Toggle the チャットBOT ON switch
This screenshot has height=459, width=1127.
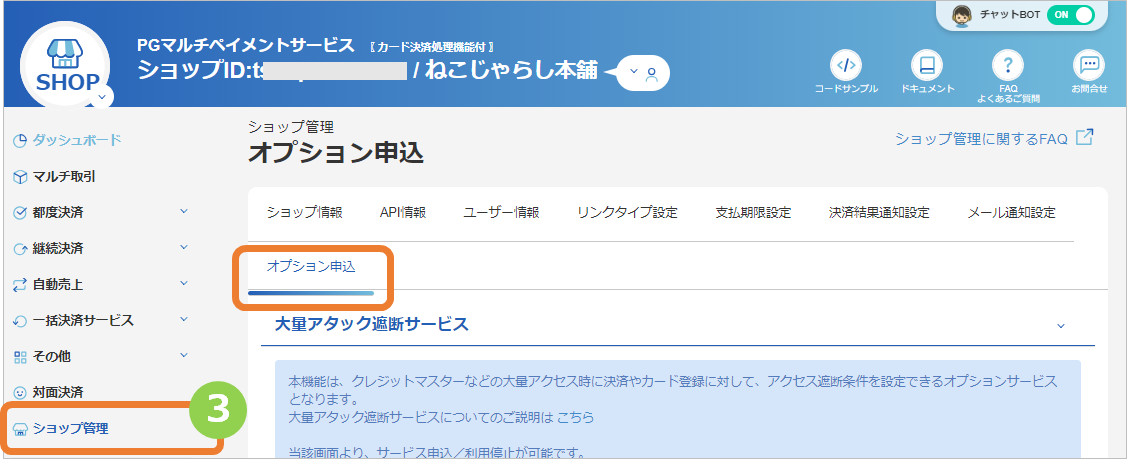1071,14
